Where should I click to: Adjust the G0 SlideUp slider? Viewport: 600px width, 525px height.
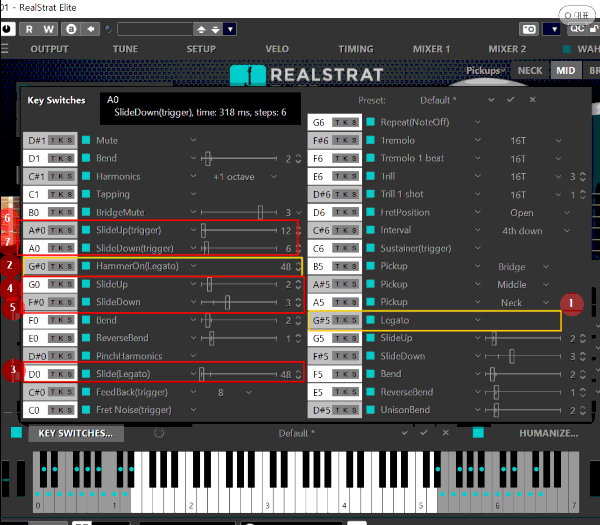point(239,284)
